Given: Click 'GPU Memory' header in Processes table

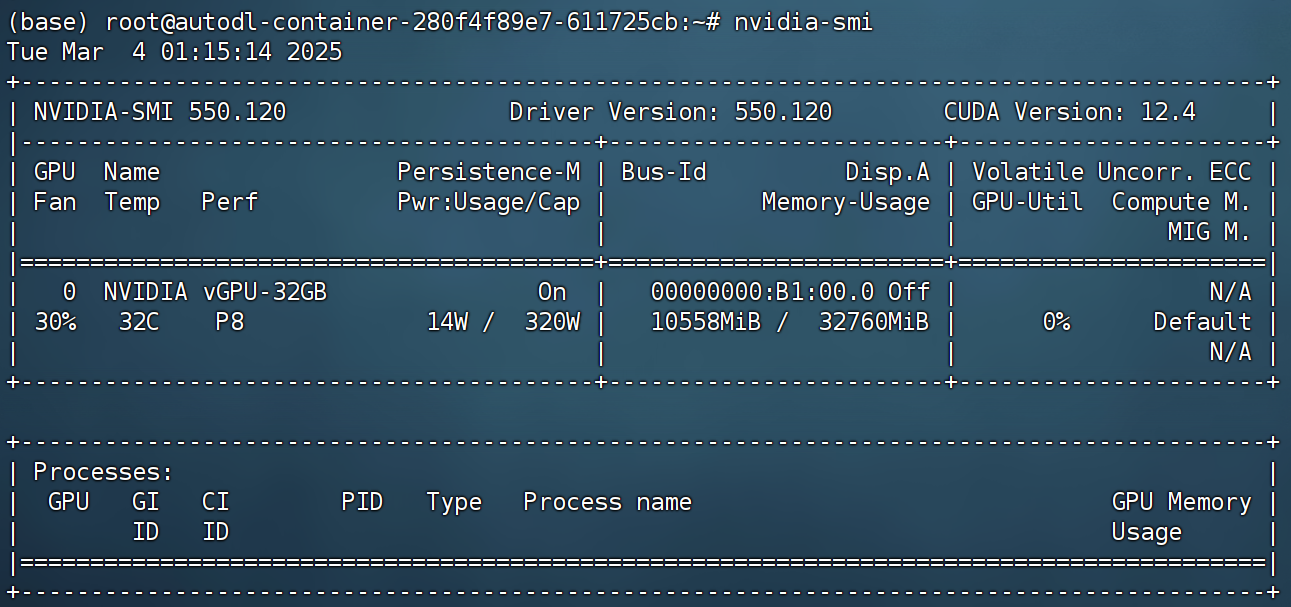Looking at the screenshot, I should (x=1182, y=502).
